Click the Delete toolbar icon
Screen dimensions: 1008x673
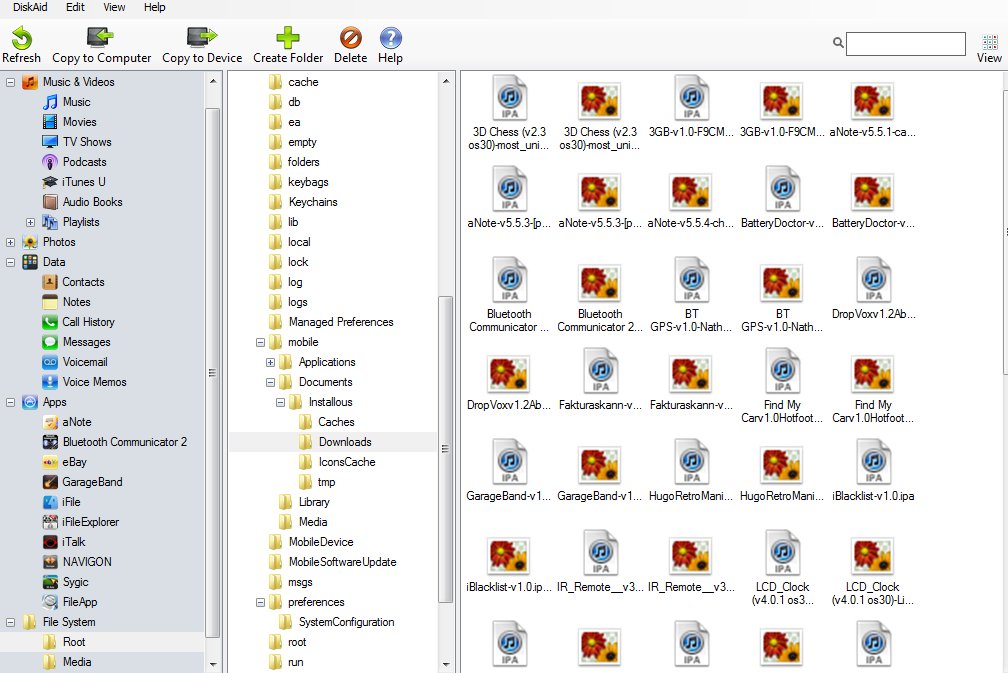350,38
